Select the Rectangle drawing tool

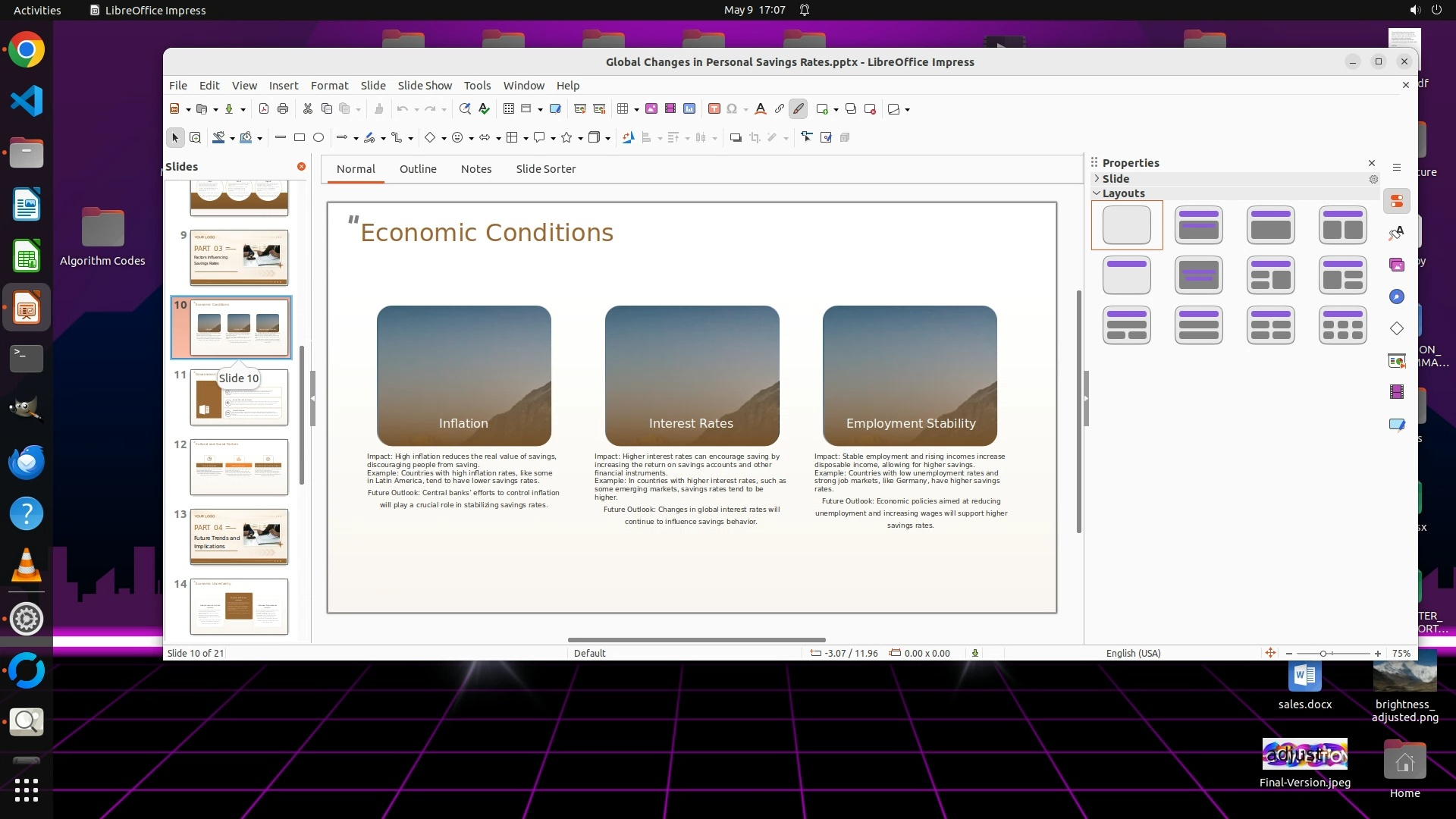(x=300, y=138)
